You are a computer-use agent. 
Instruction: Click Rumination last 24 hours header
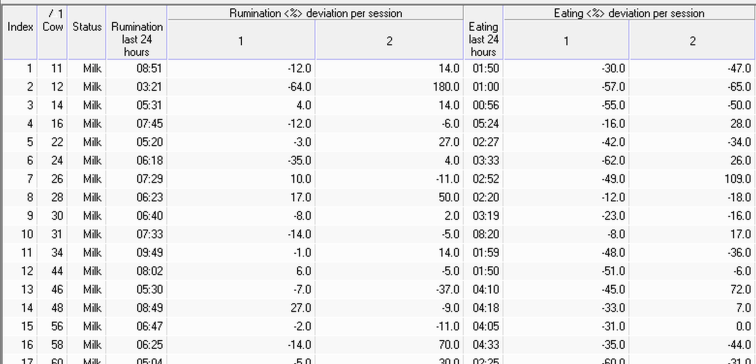coord(136,32)
